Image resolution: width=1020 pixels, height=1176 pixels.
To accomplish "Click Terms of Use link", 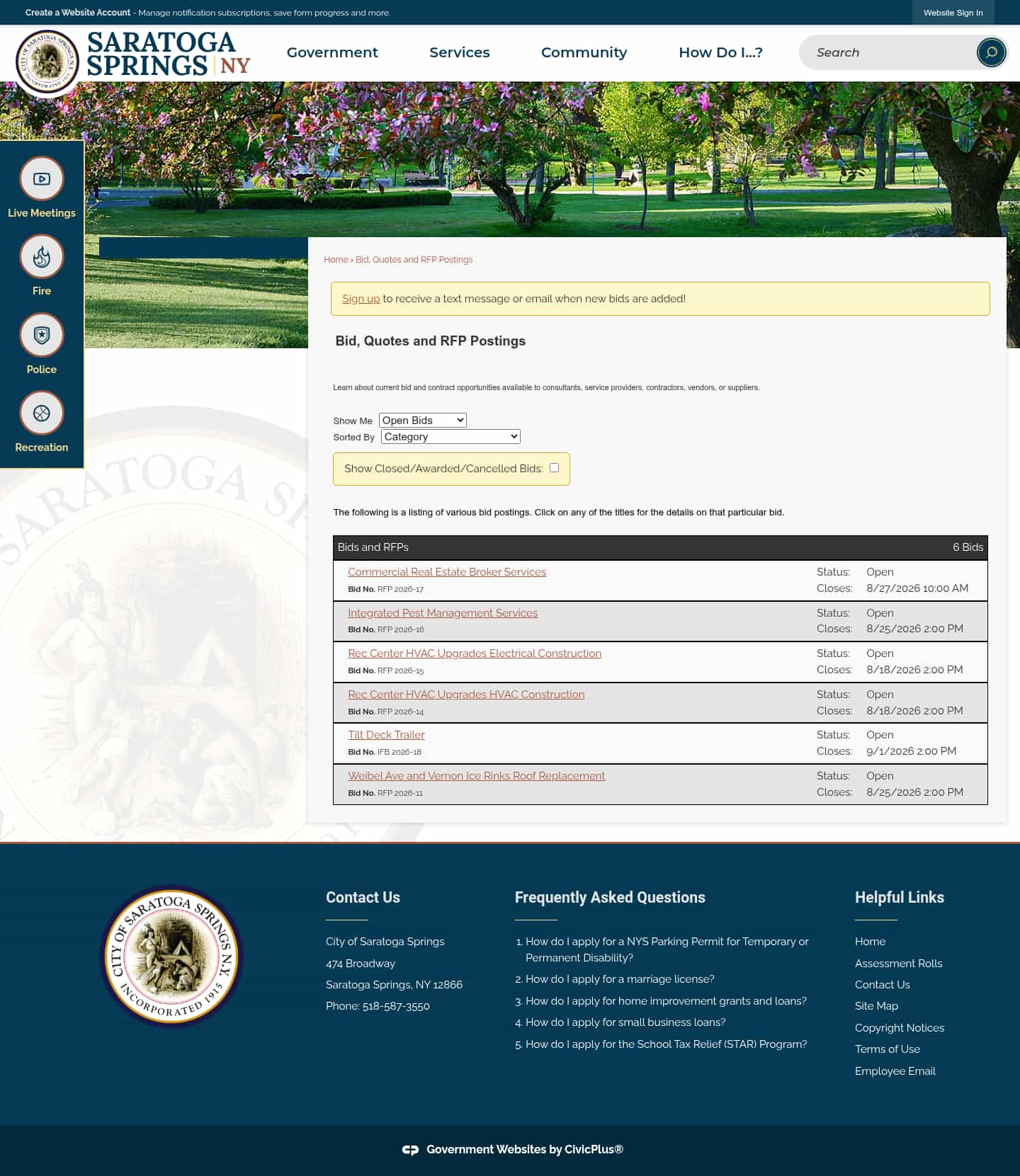I will point(887,1049).
